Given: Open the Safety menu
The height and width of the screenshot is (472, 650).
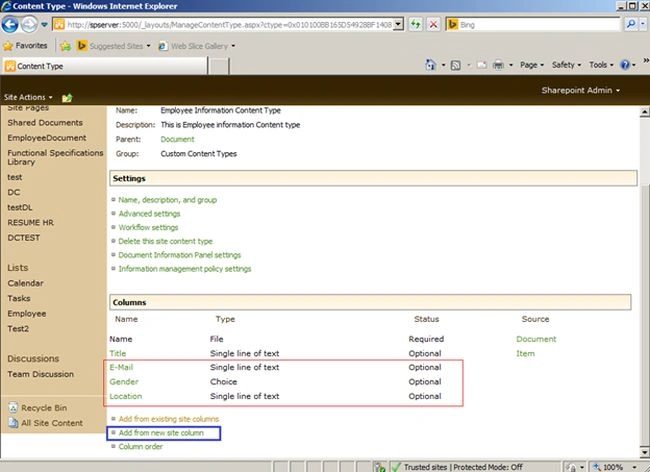Looking at the screenshot, I should 566,65.
